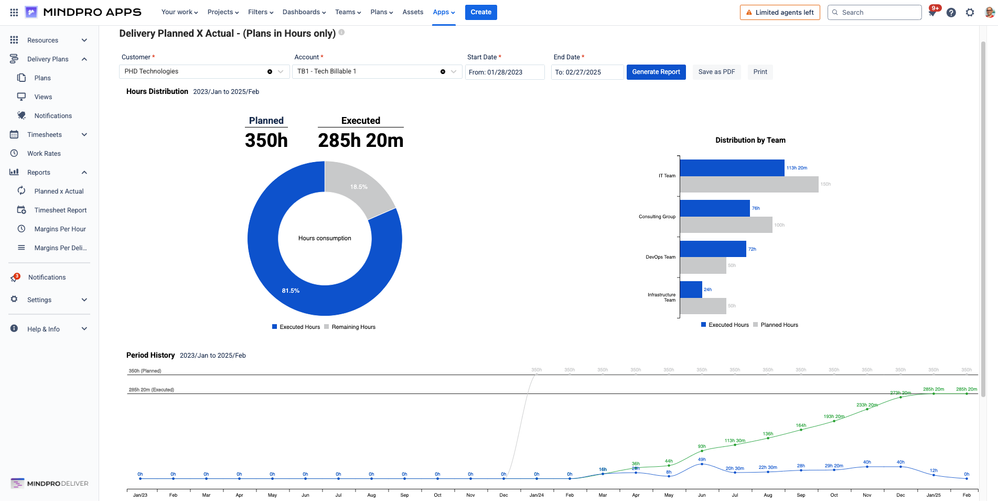Open the Projects menu
Image resolution: width=998 pixels, height=502 pixels.
[223, 12]
